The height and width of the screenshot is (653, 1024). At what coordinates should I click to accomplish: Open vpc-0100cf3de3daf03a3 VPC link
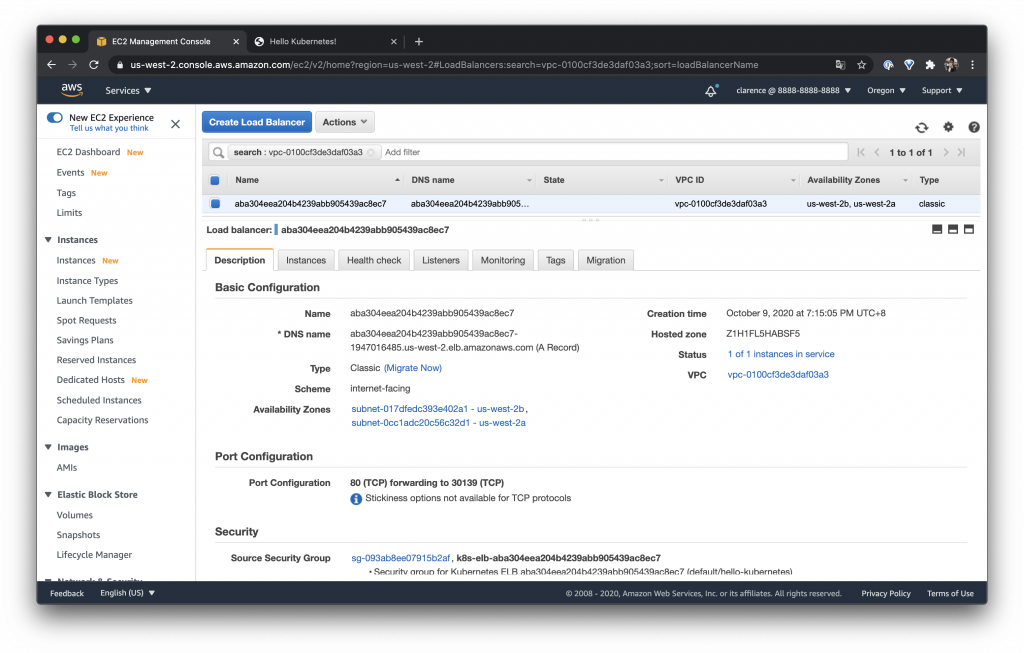pyautogui.click(x=778, y=375)
